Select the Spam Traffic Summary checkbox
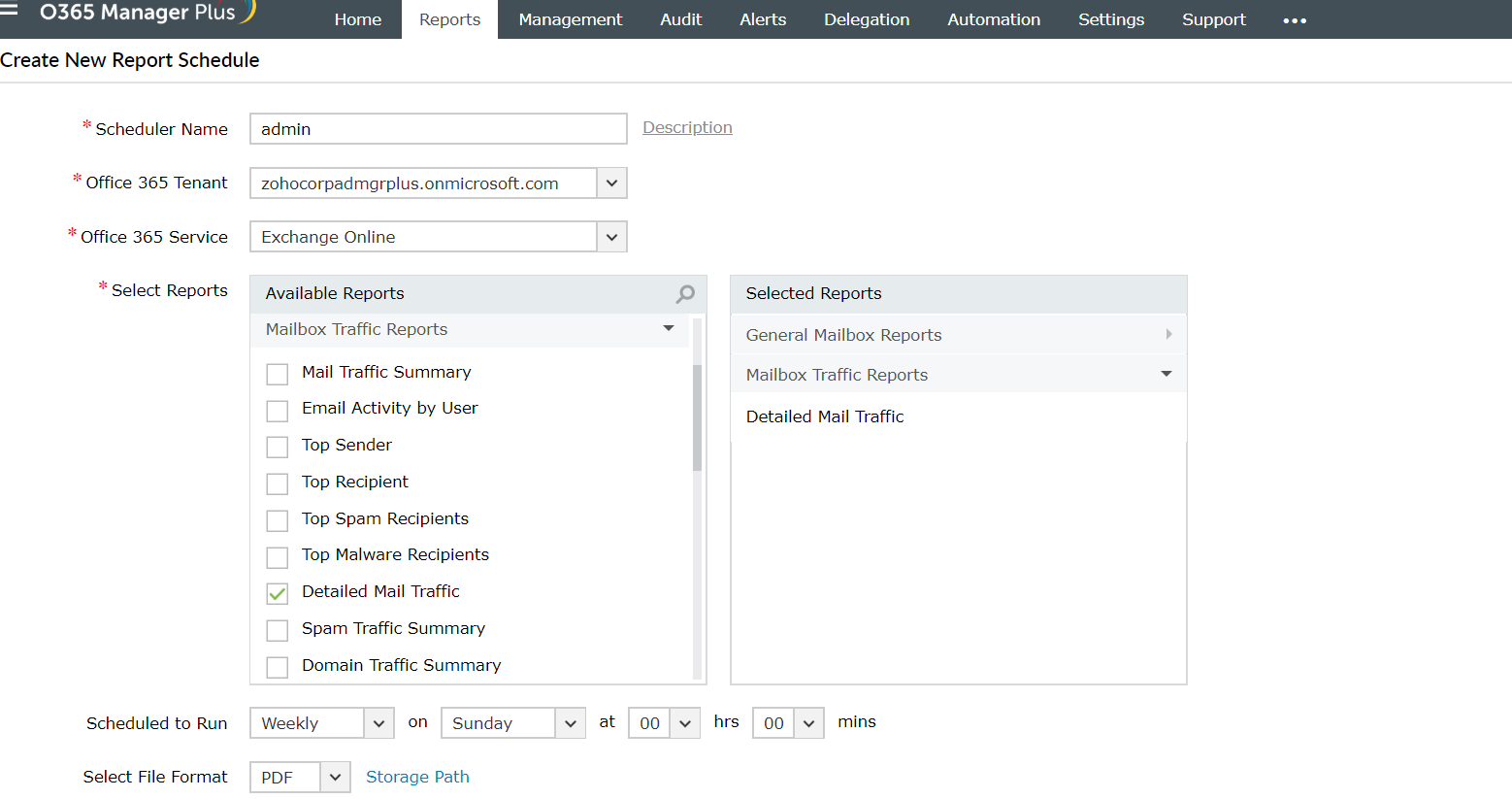The image size is (1512, 799). click(x=278, y=630)
